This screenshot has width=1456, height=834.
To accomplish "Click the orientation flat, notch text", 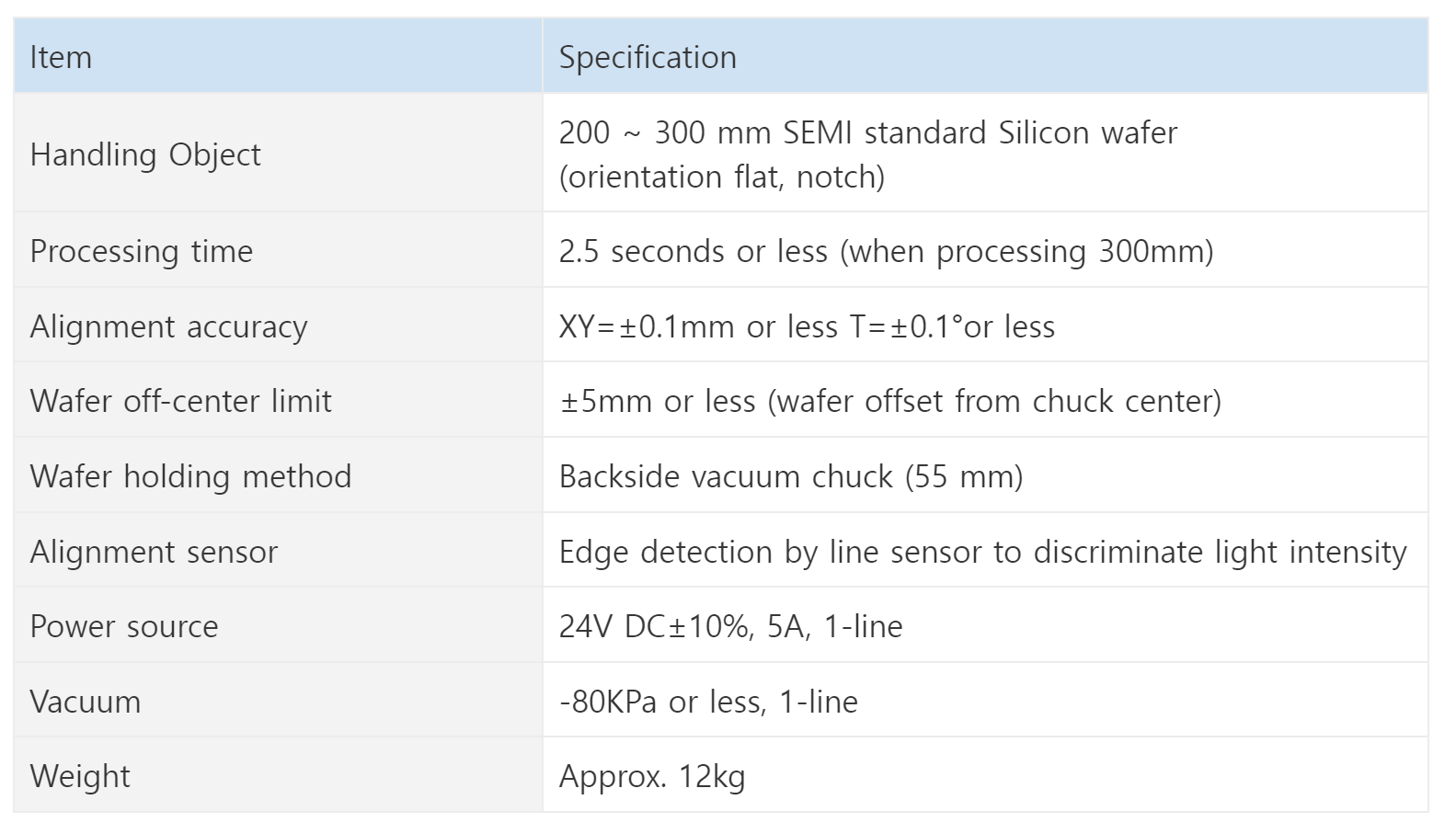I will (x=722, y=177).
